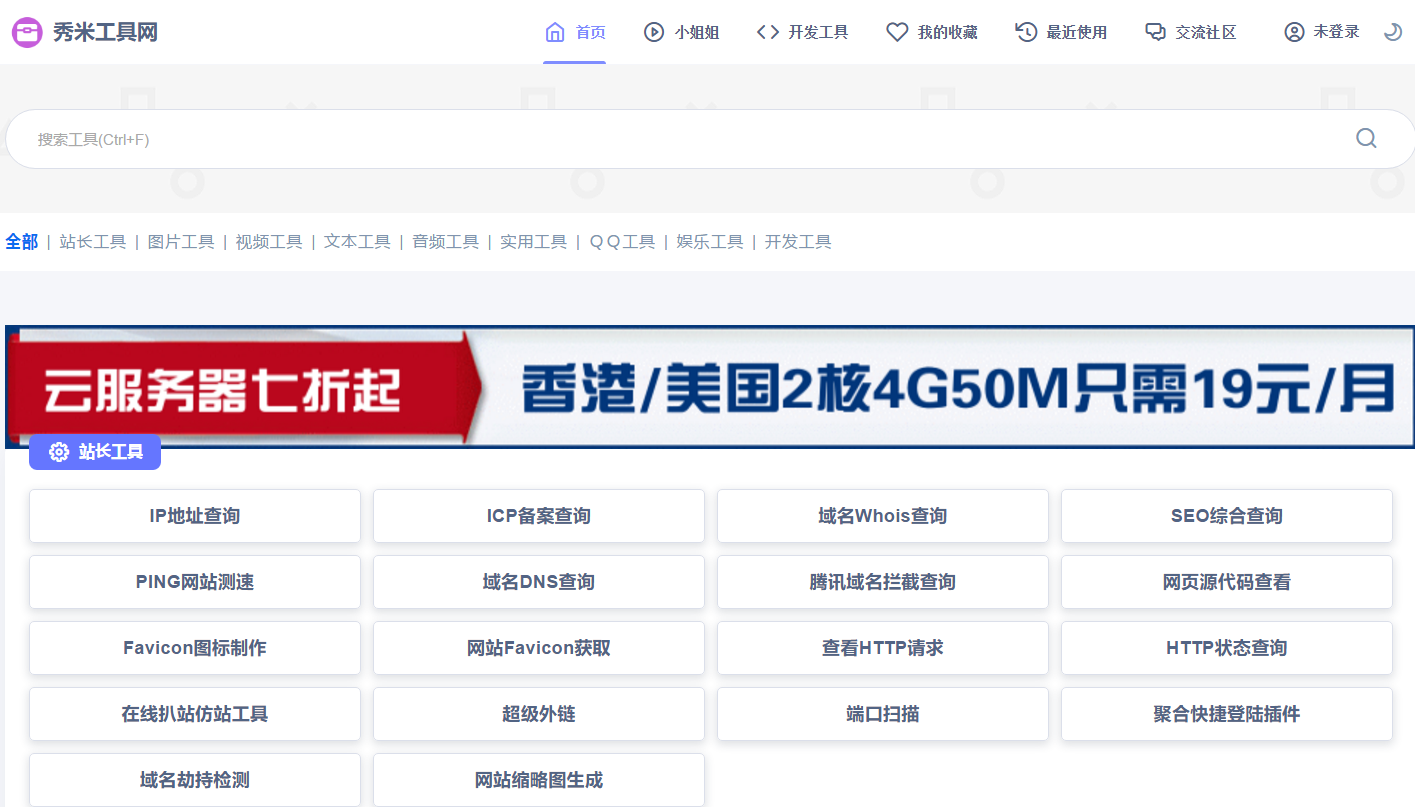
Task: Open the 小姐姐 navigation item
Action: pos(681,32)
